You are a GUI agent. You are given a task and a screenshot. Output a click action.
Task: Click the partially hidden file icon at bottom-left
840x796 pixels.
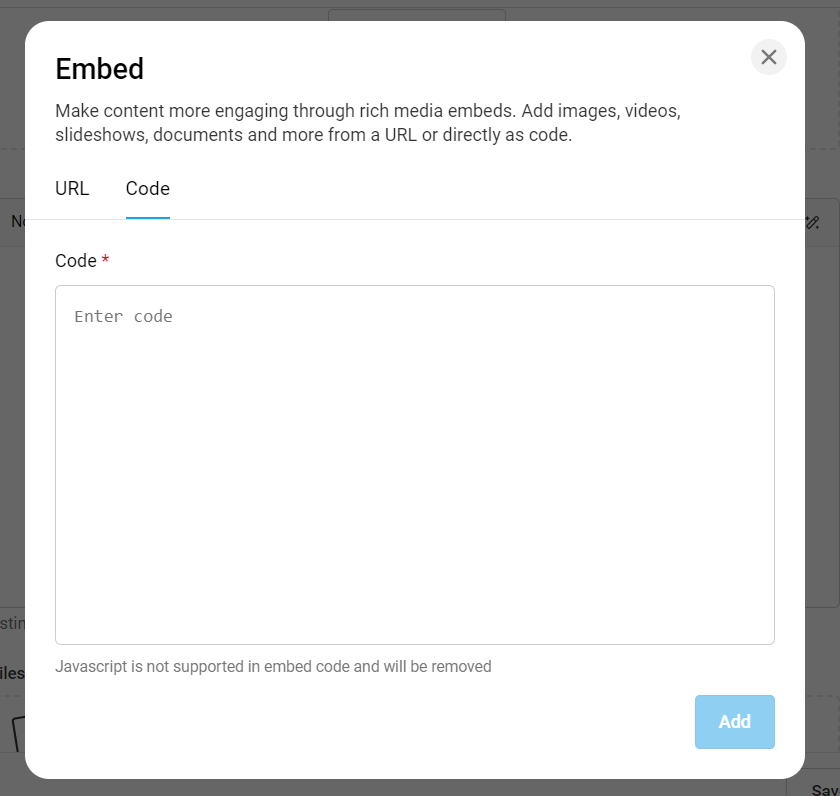click(18, 733)
